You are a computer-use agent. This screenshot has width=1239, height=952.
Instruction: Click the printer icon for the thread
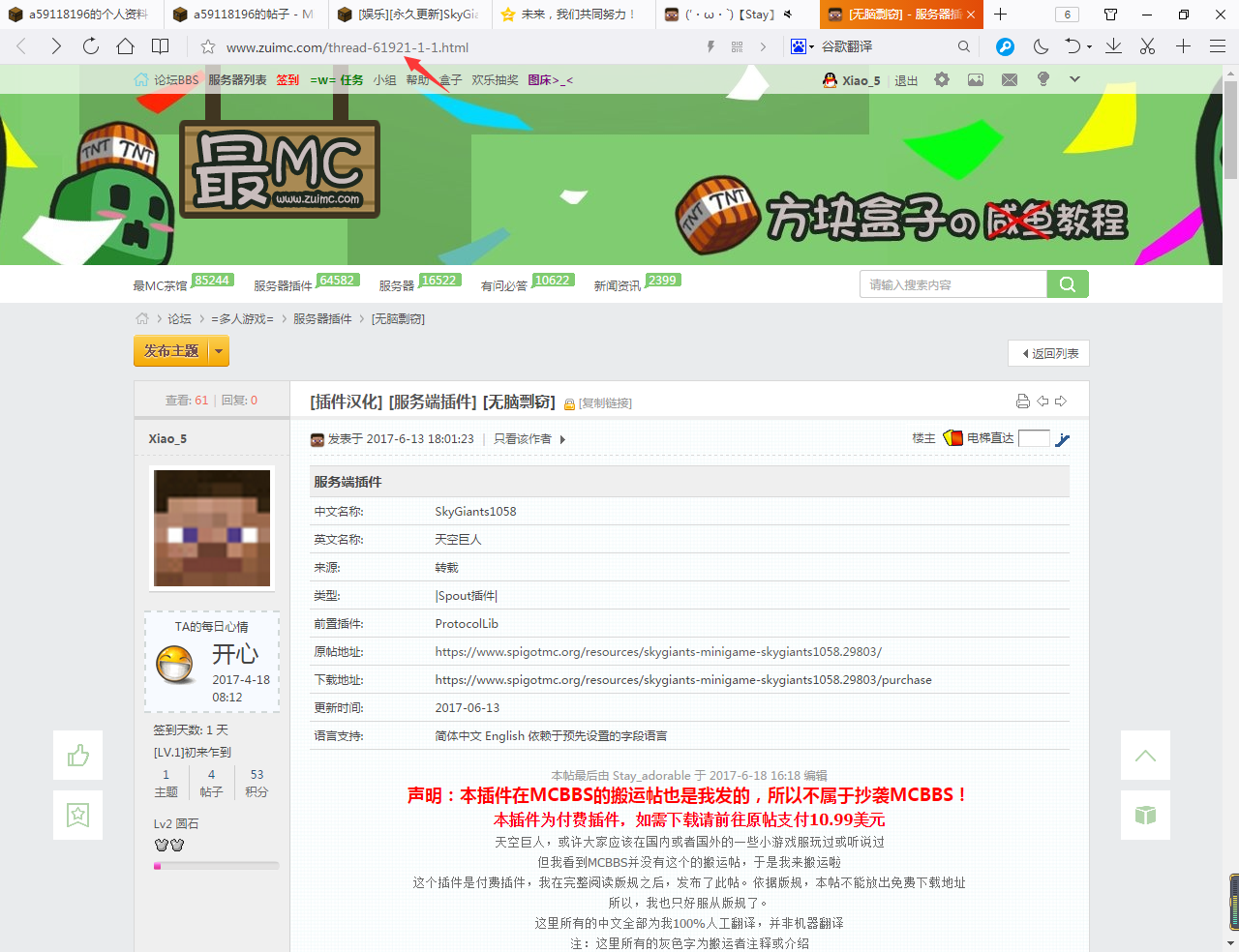(1023, 401)
